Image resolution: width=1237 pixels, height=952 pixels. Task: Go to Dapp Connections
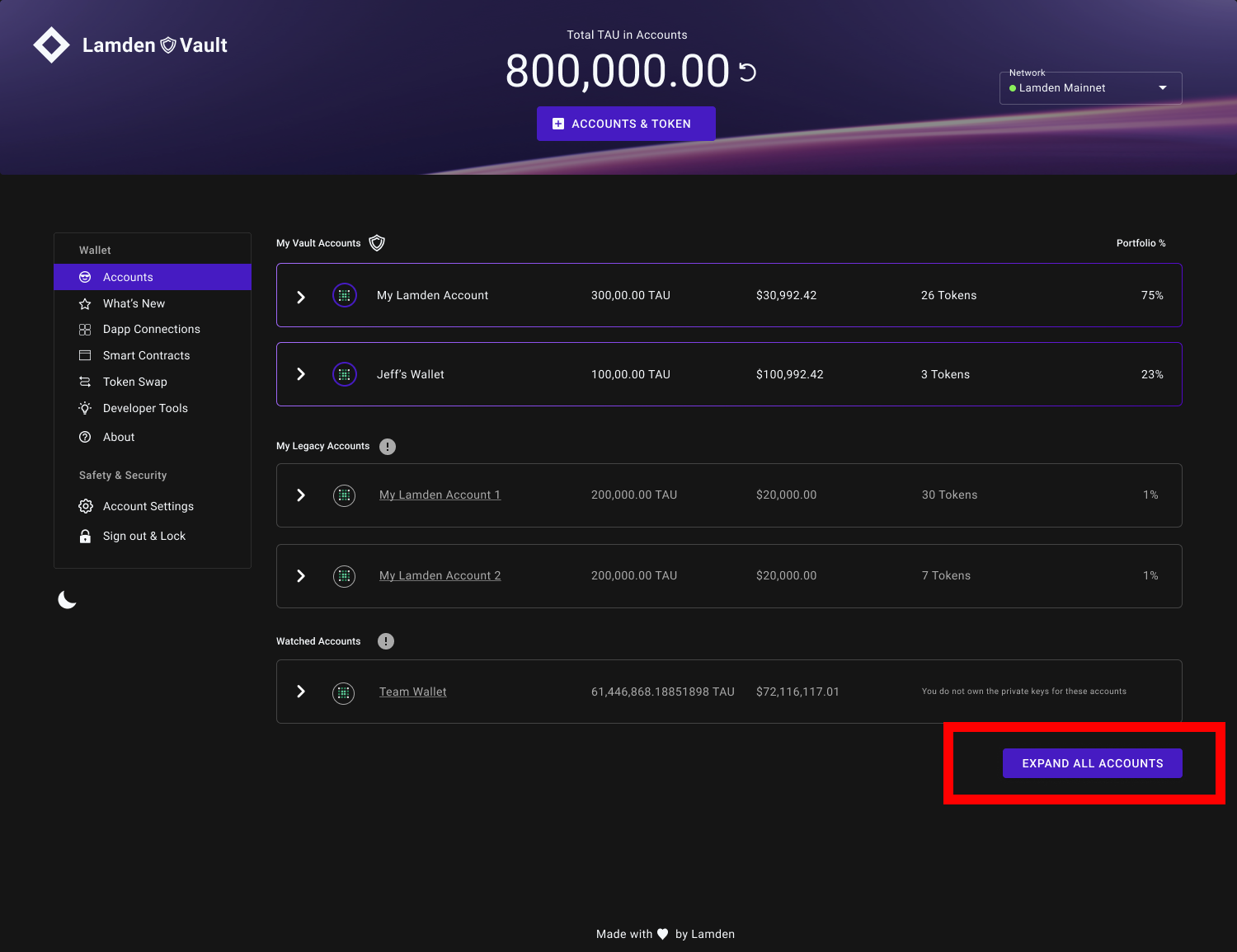point(153,329)
